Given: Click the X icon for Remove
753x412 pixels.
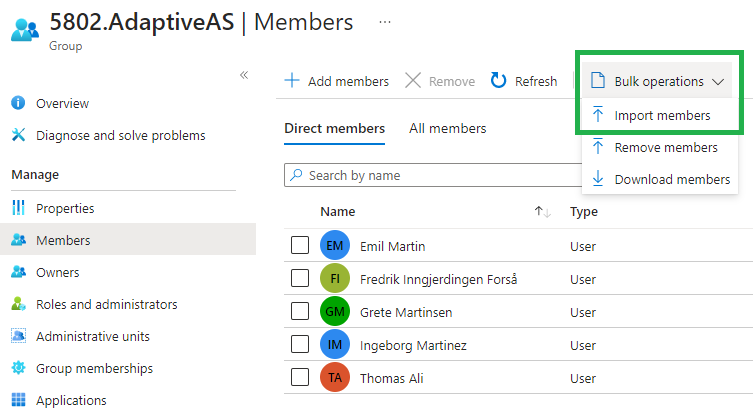Looking at the screenshot, I should 413,80.
